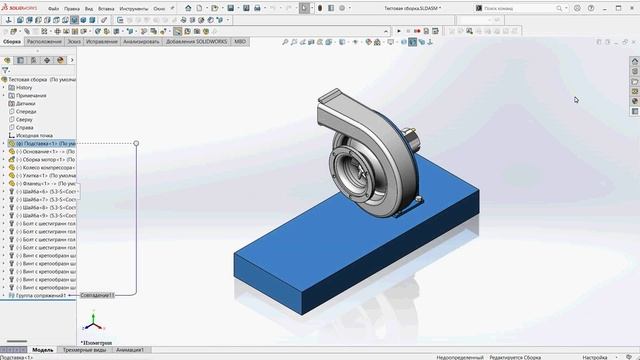Switch to the Анализировать ribbon tab
Viewport: 640px width, 360px height.
(141, 42)
